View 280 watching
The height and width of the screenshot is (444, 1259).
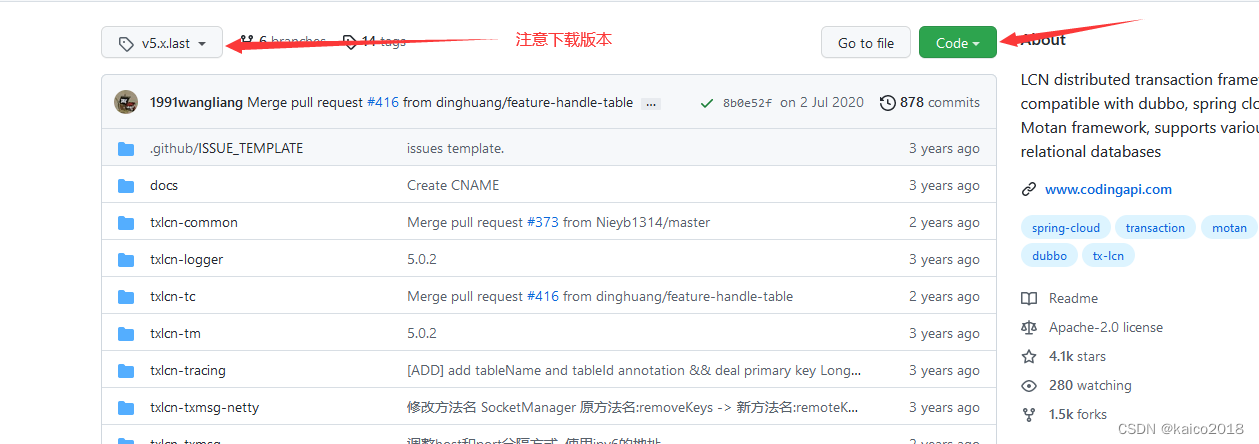point(1090,385)
